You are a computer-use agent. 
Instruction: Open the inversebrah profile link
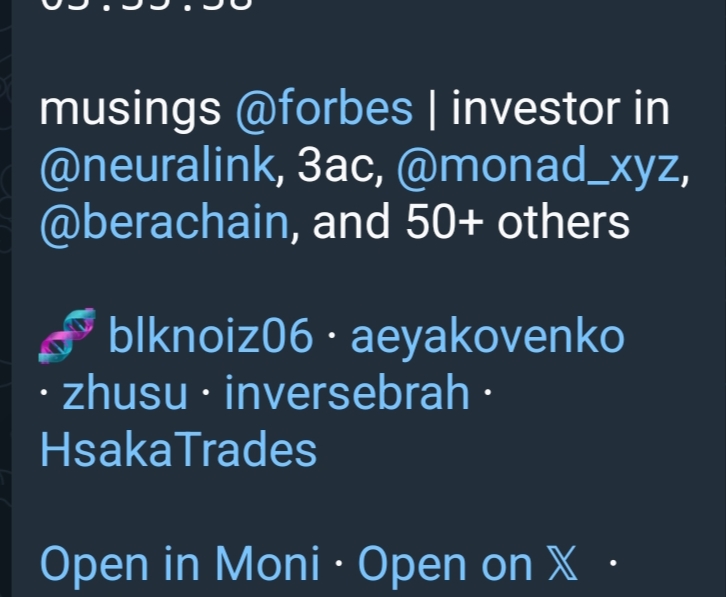(347, 394)
